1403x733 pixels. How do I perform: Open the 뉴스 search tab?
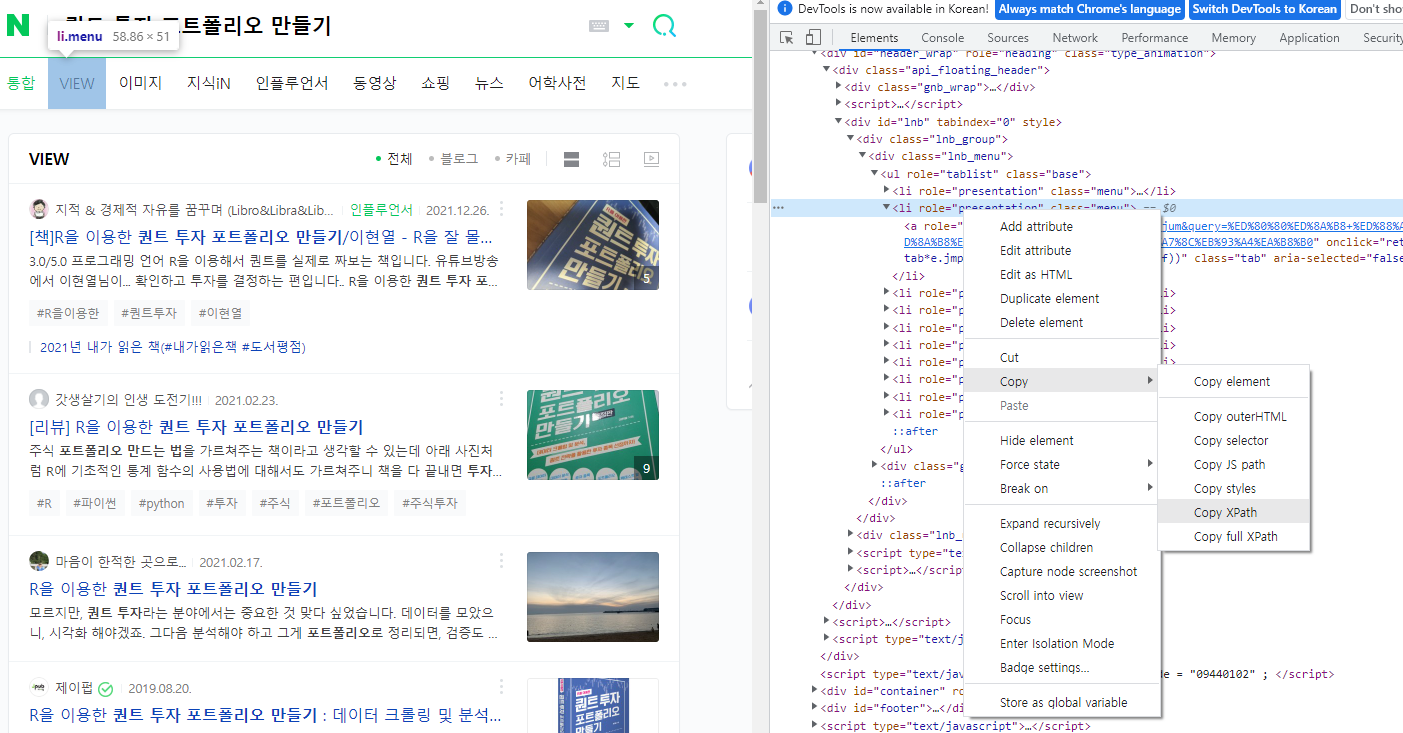489,83
